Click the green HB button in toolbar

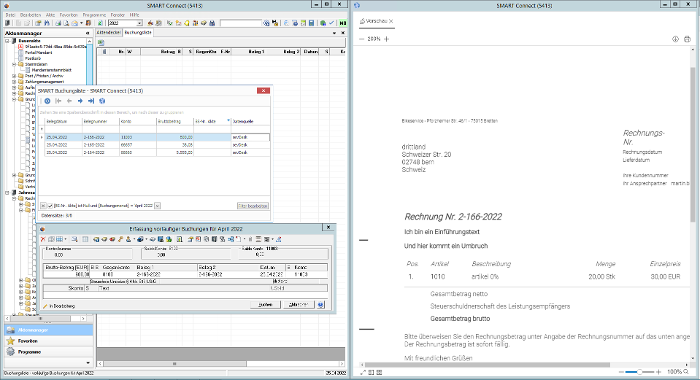tap(342, 23)
